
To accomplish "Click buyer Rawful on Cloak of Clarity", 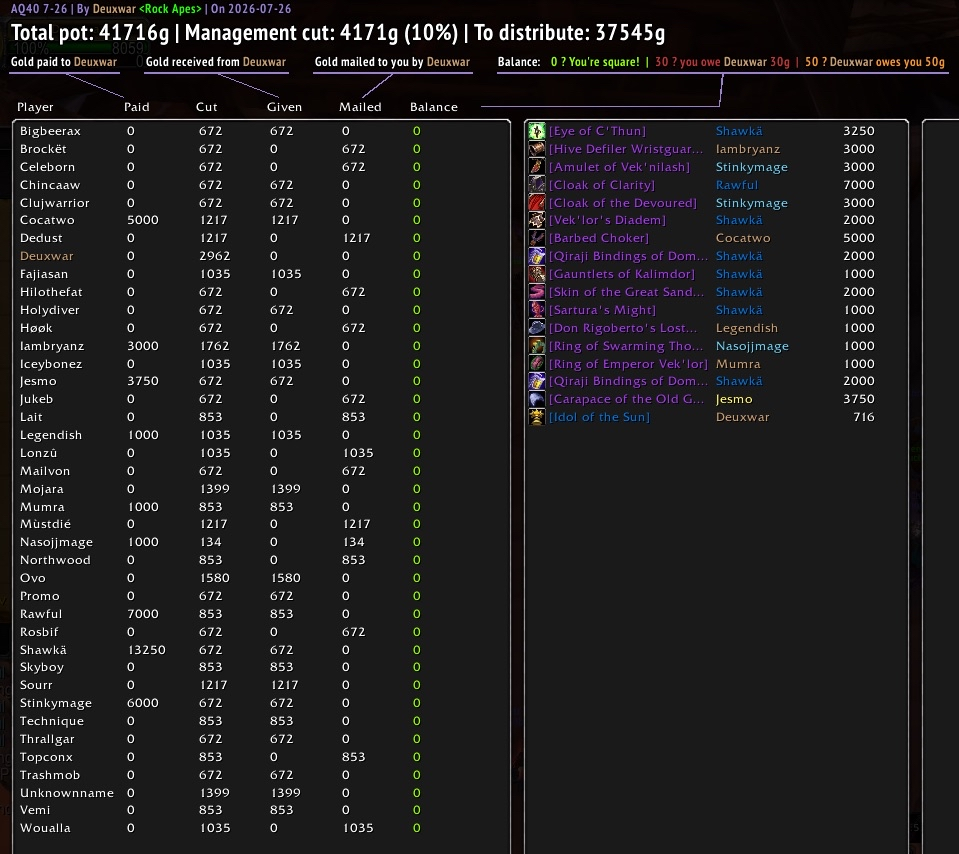I will click(736, 185).
